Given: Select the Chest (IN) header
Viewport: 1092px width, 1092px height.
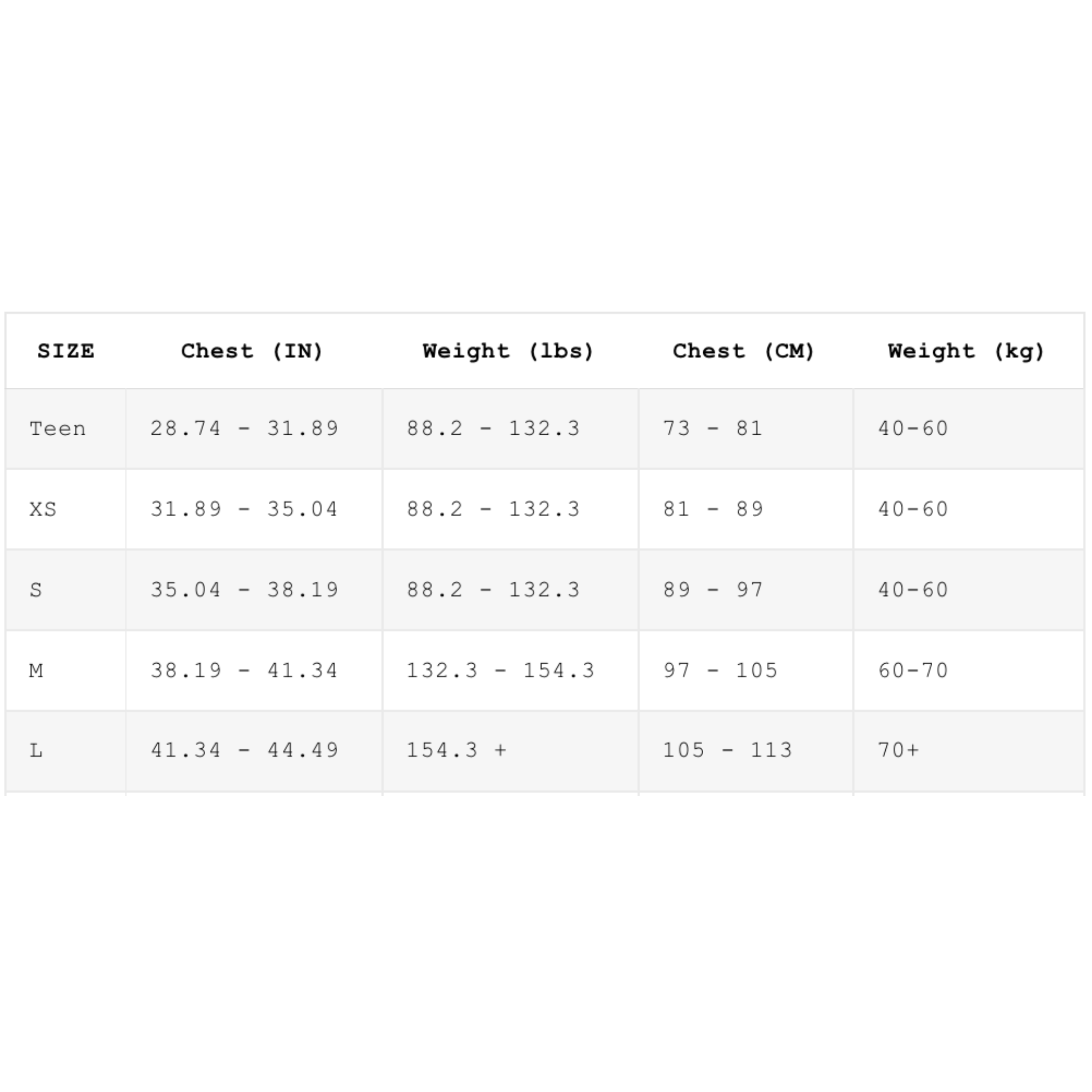Looking at the screenshot, I should point(252,351).
